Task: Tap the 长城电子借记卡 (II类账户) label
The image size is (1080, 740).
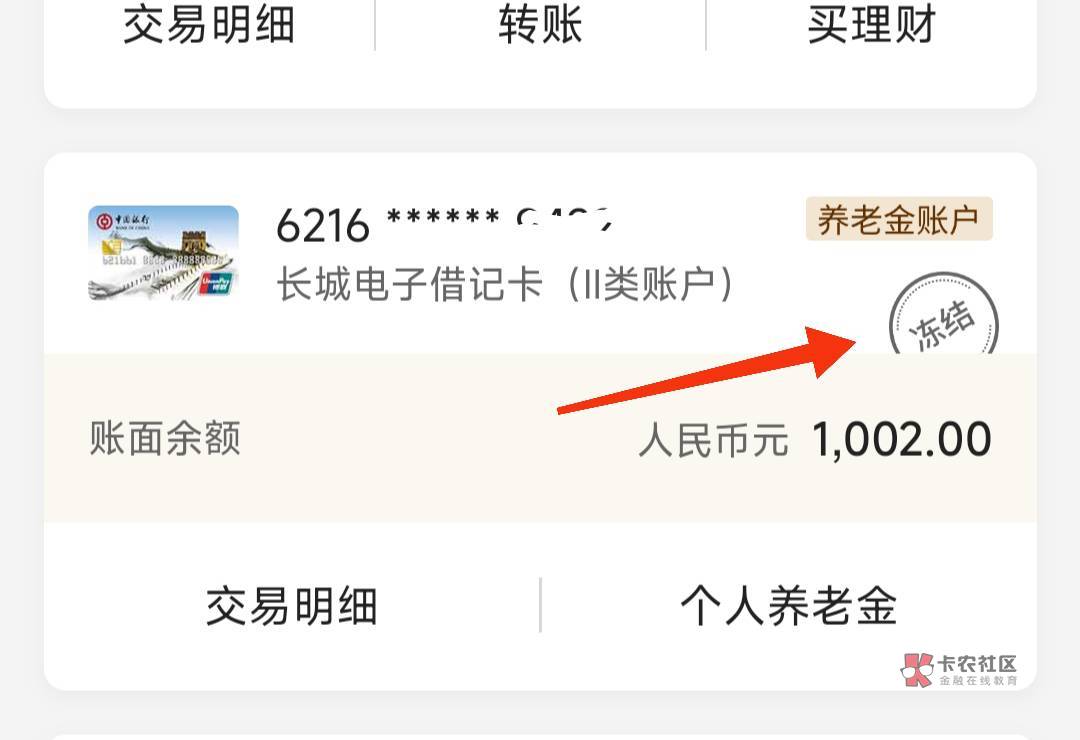Action: point(505,284)
